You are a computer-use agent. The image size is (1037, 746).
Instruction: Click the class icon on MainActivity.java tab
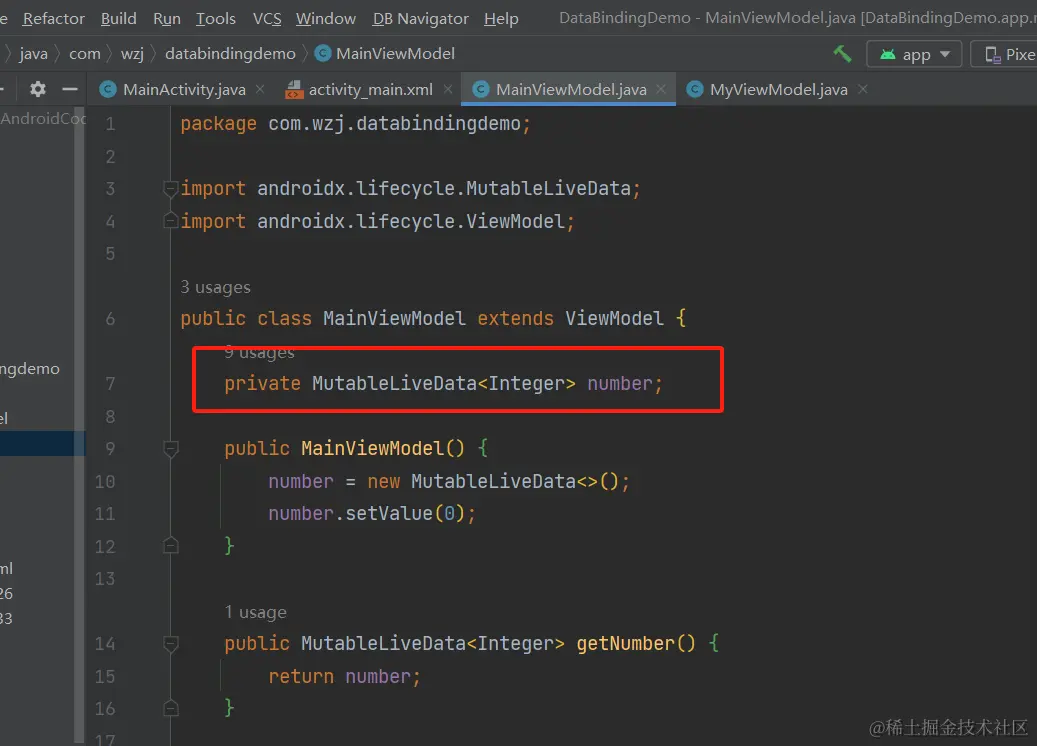point(108,89)
